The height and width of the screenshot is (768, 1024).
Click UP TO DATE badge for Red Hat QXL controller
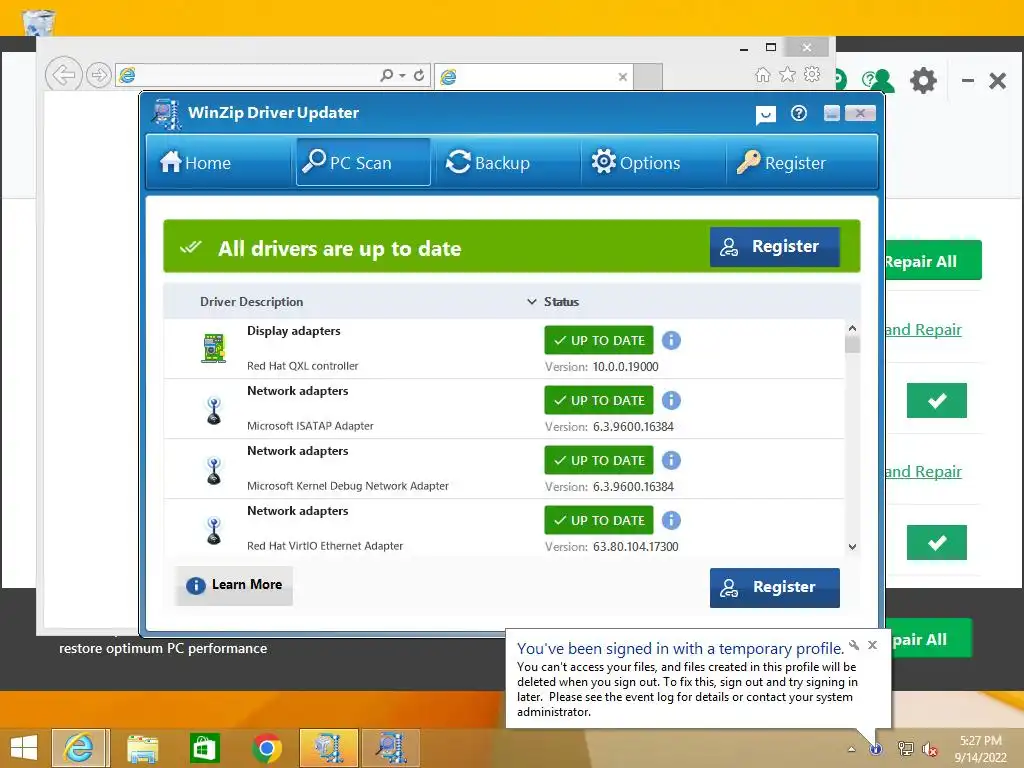(x=599, y=340)
